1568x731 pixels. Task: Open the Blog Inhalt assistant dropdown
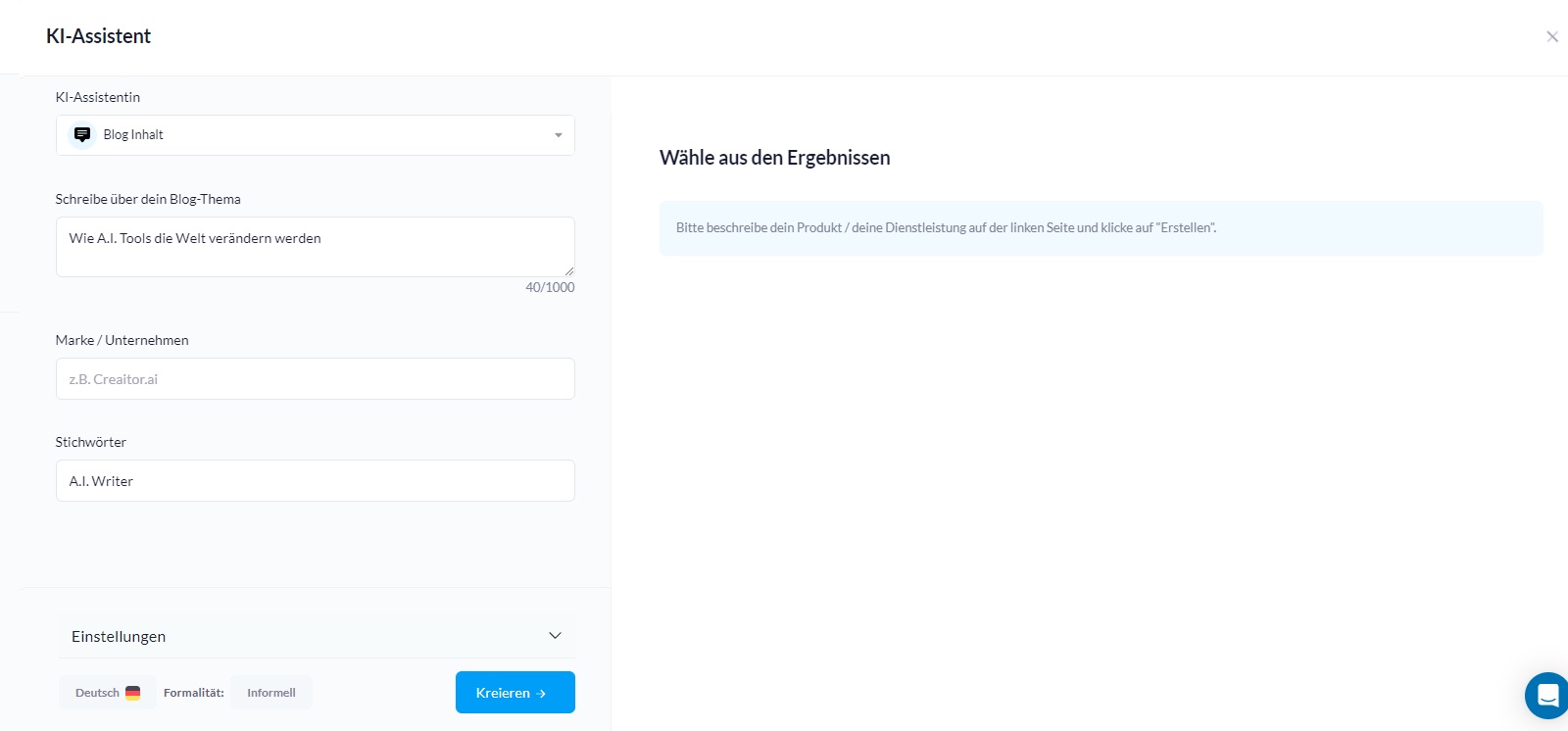click(x=315, y=135)
